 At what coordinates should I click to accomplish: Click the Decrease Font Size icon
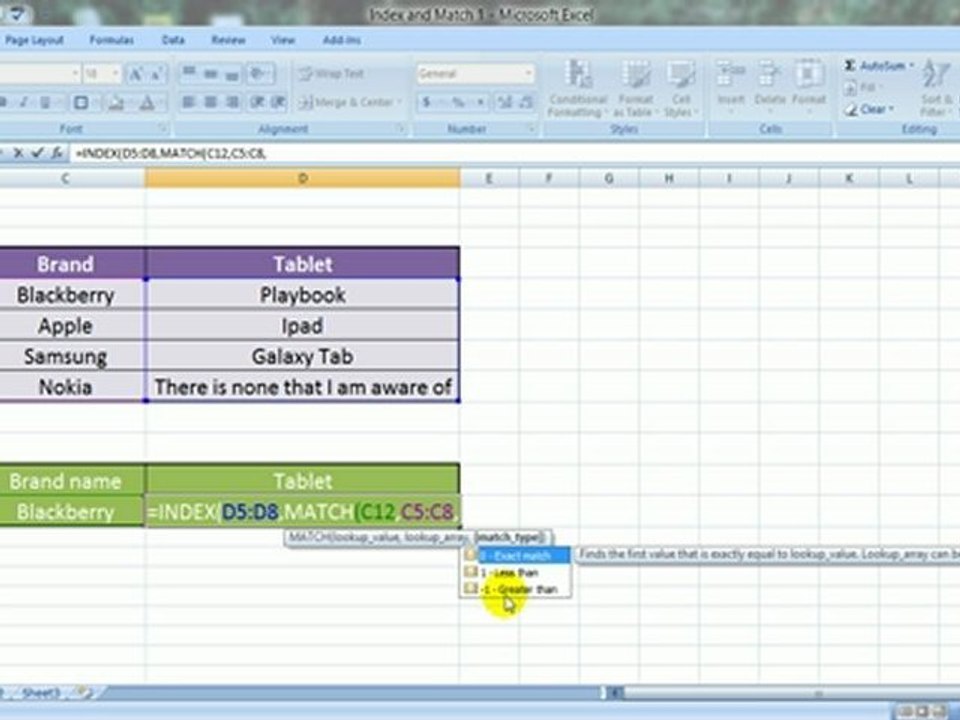coord(156,74)
